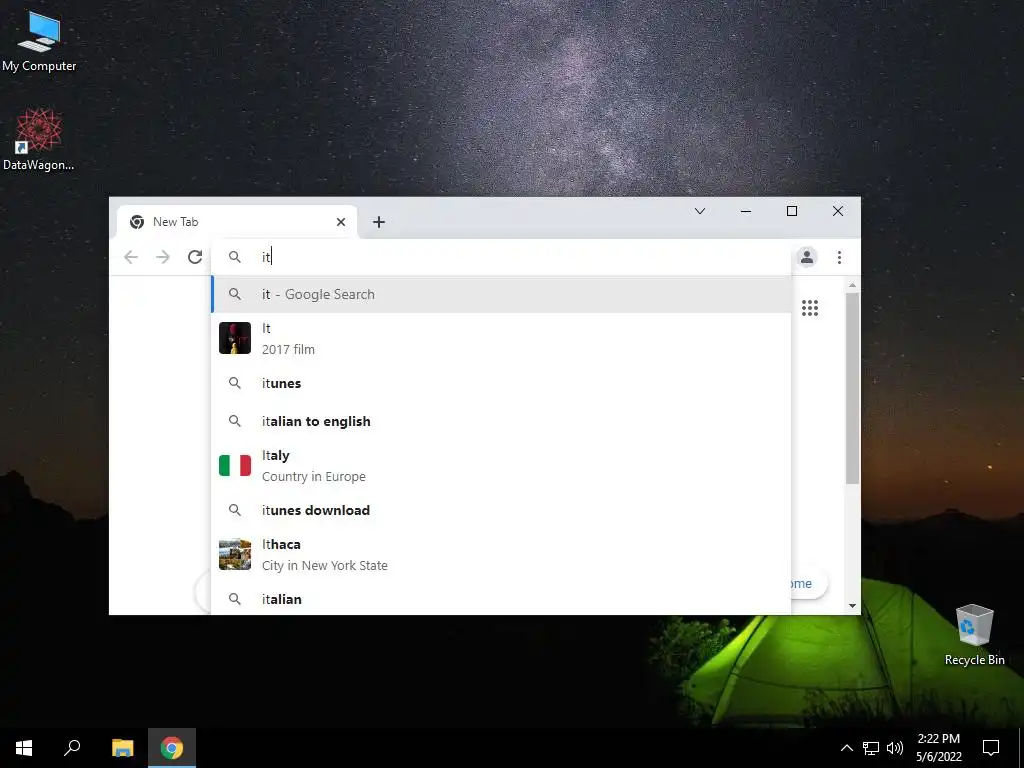Click the magnifier icon beside 'italian to english'

pyautogui.click(x=235, y=421)
